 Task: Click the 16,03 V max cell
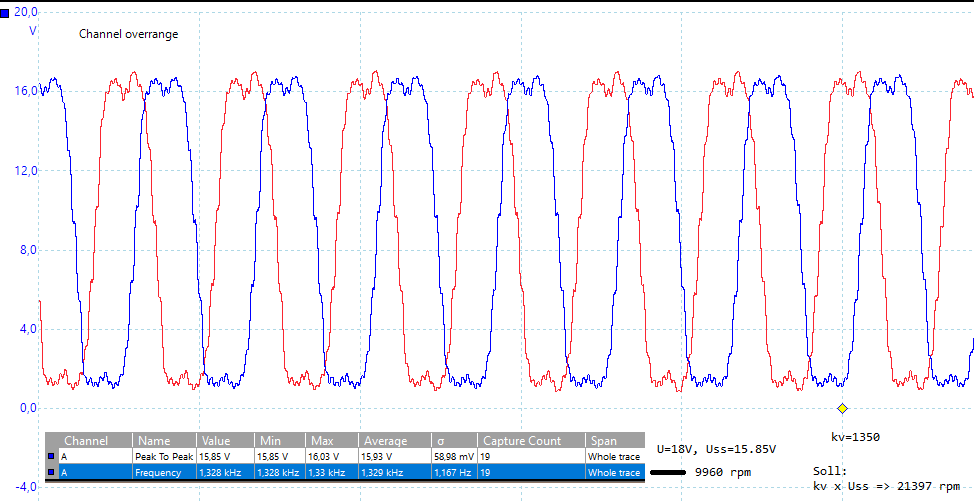[331, 456]
